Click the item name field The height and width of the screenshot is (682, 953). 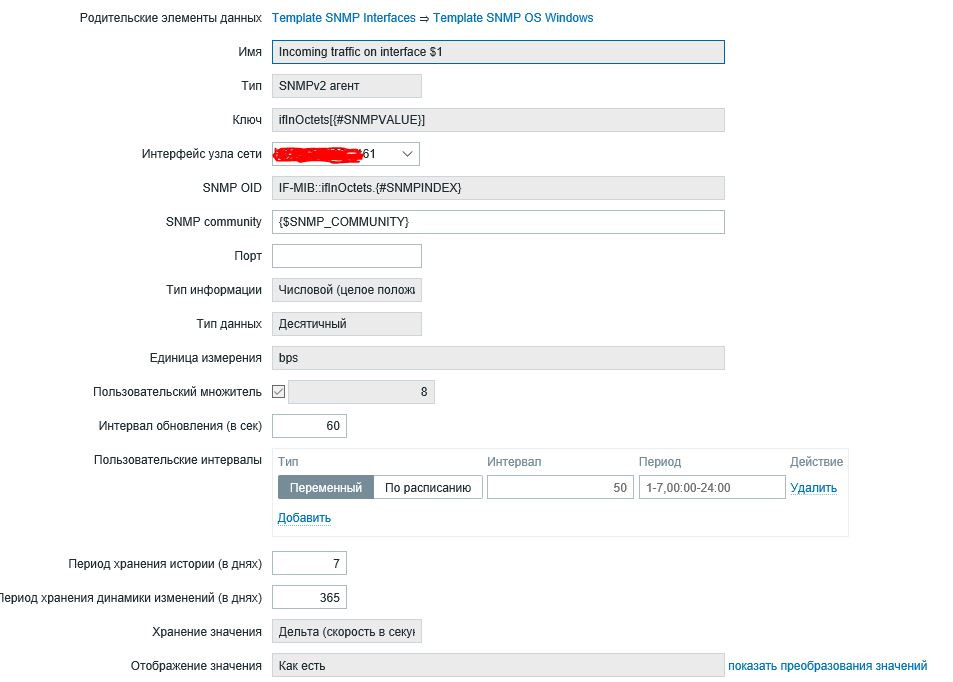coord(497,52)
